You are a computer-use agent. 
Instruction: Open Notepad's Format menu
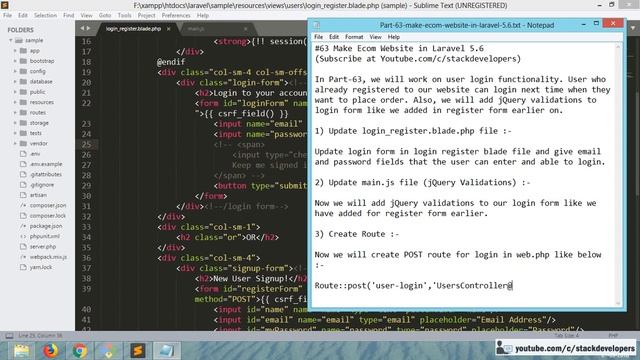354,37
